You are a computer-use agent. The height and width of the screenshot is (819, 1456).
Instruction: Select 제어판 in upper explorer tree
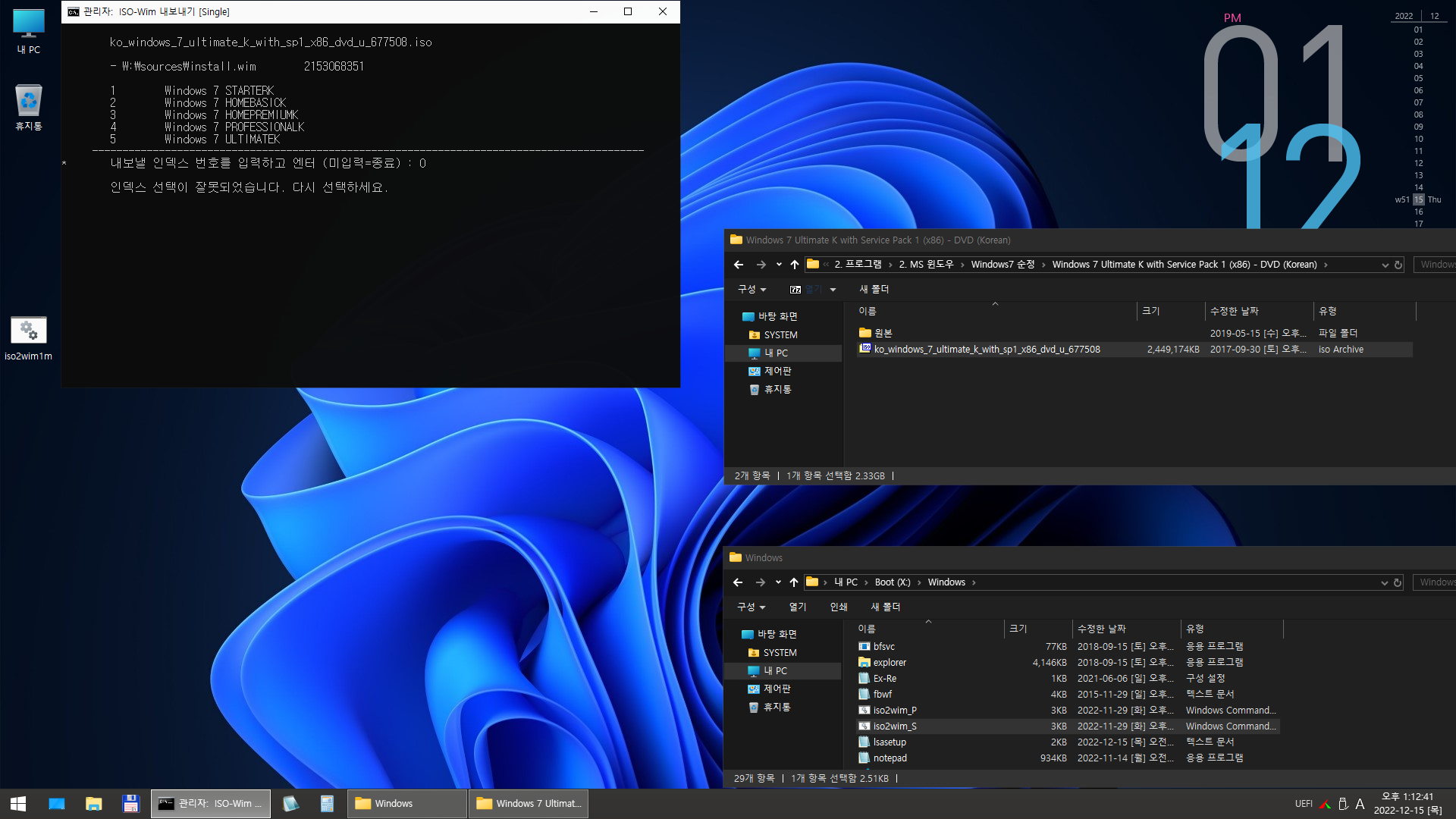point(777,371)
